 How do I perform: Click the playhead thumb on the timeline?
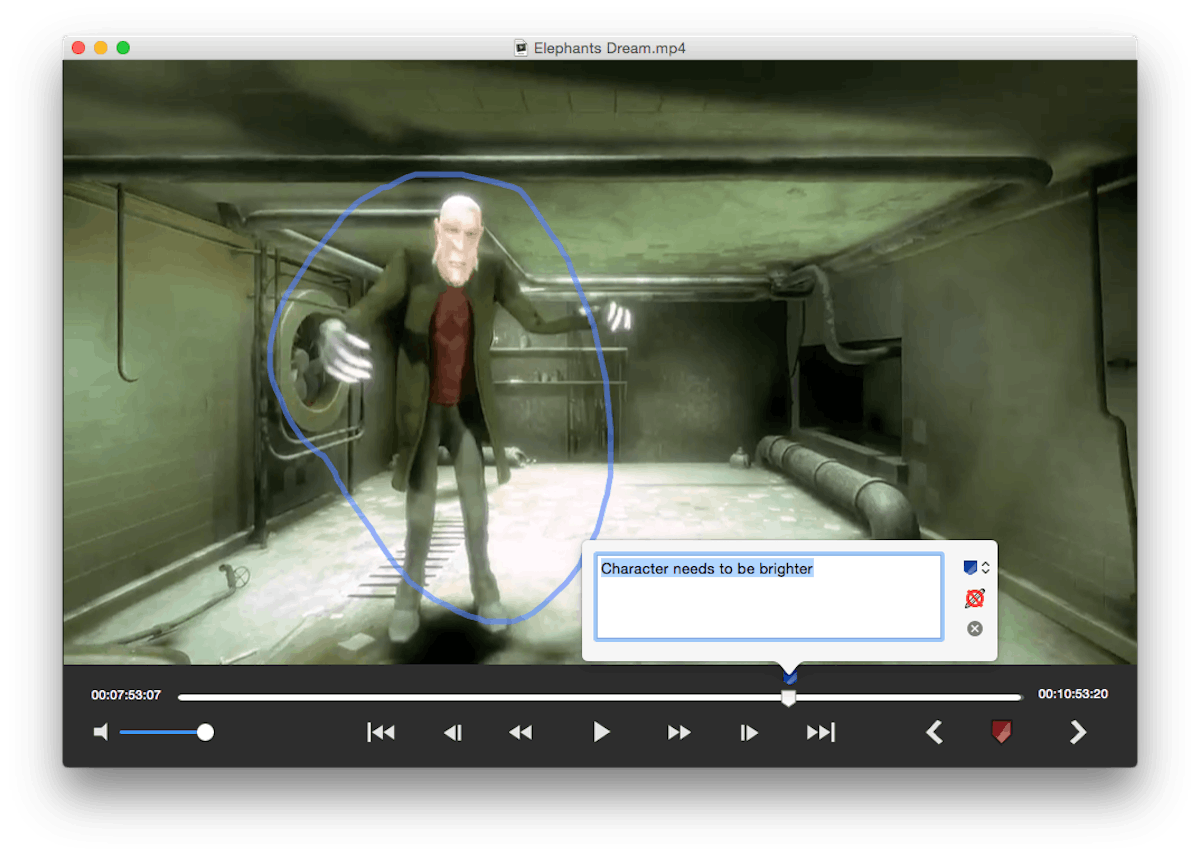[788, 697]
